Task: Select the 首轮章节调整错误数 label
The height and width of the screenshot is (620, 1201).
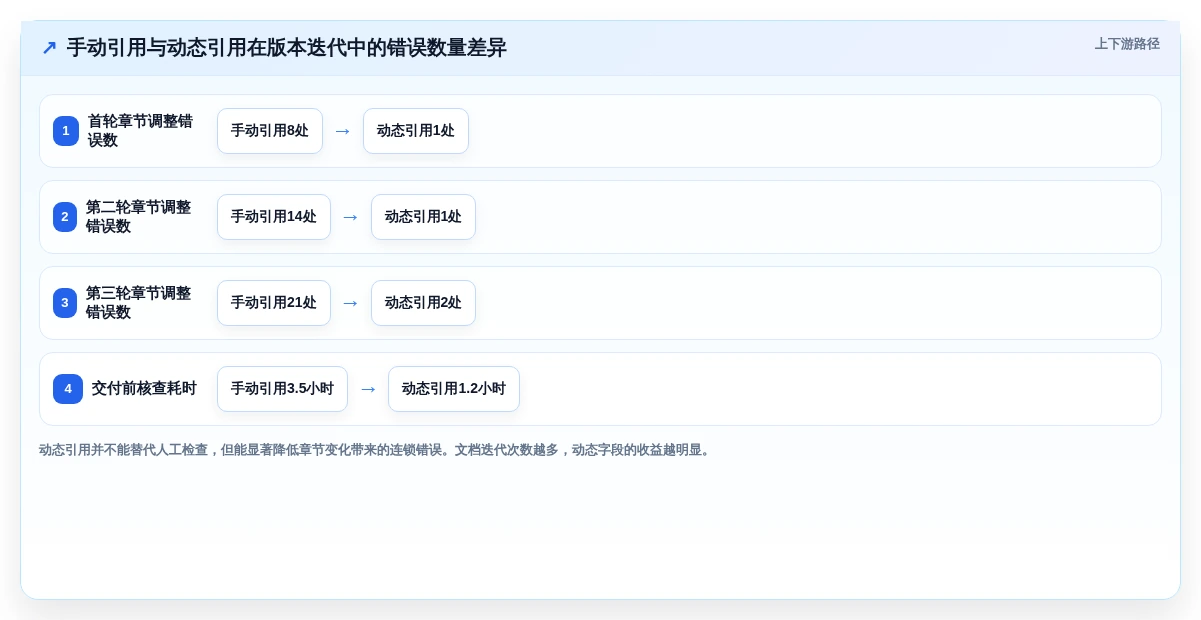Action: point(140,131)
